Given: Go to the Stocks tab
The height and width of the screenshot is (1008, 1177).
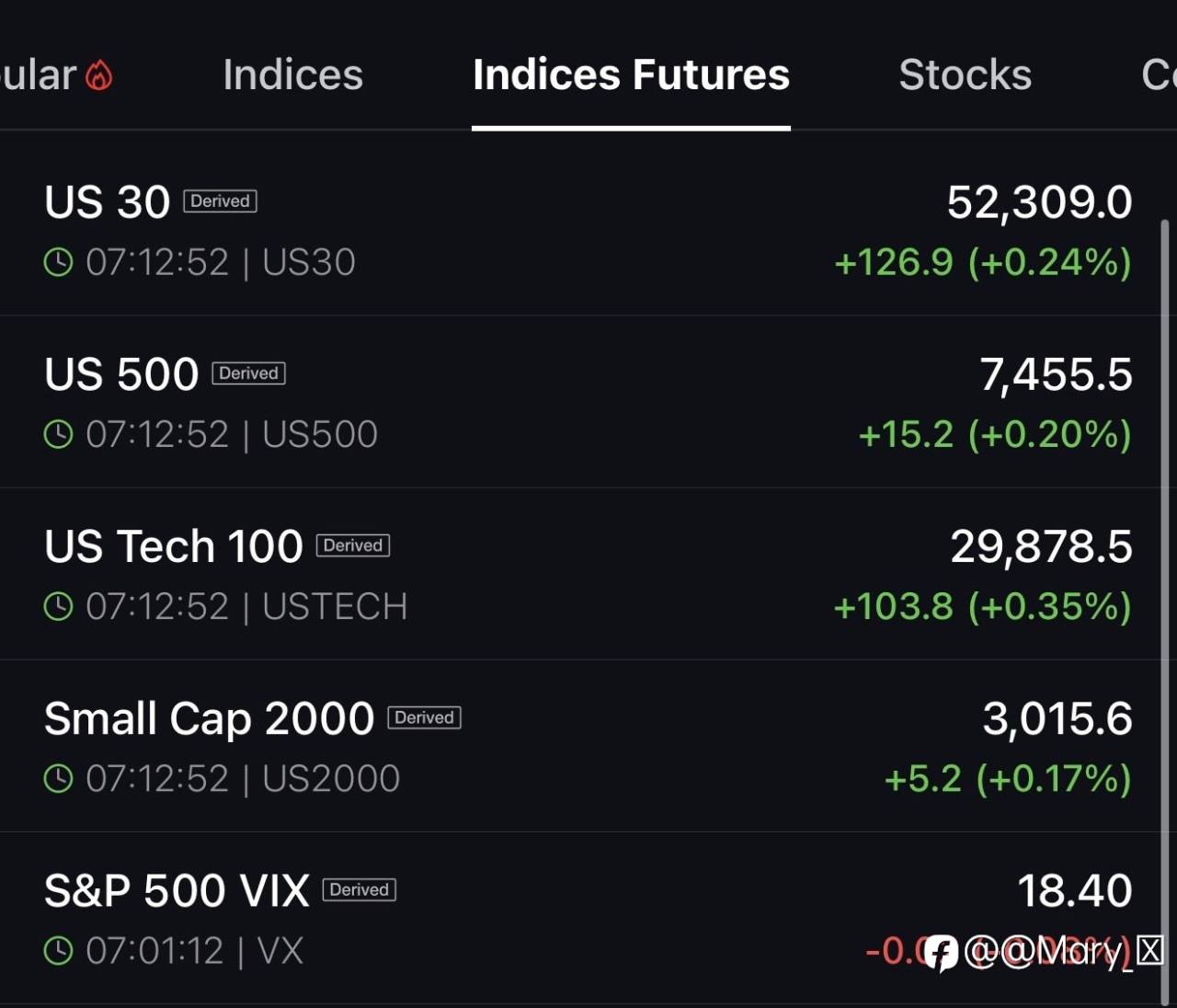Looking at the screenshot, I should [965, 75].
